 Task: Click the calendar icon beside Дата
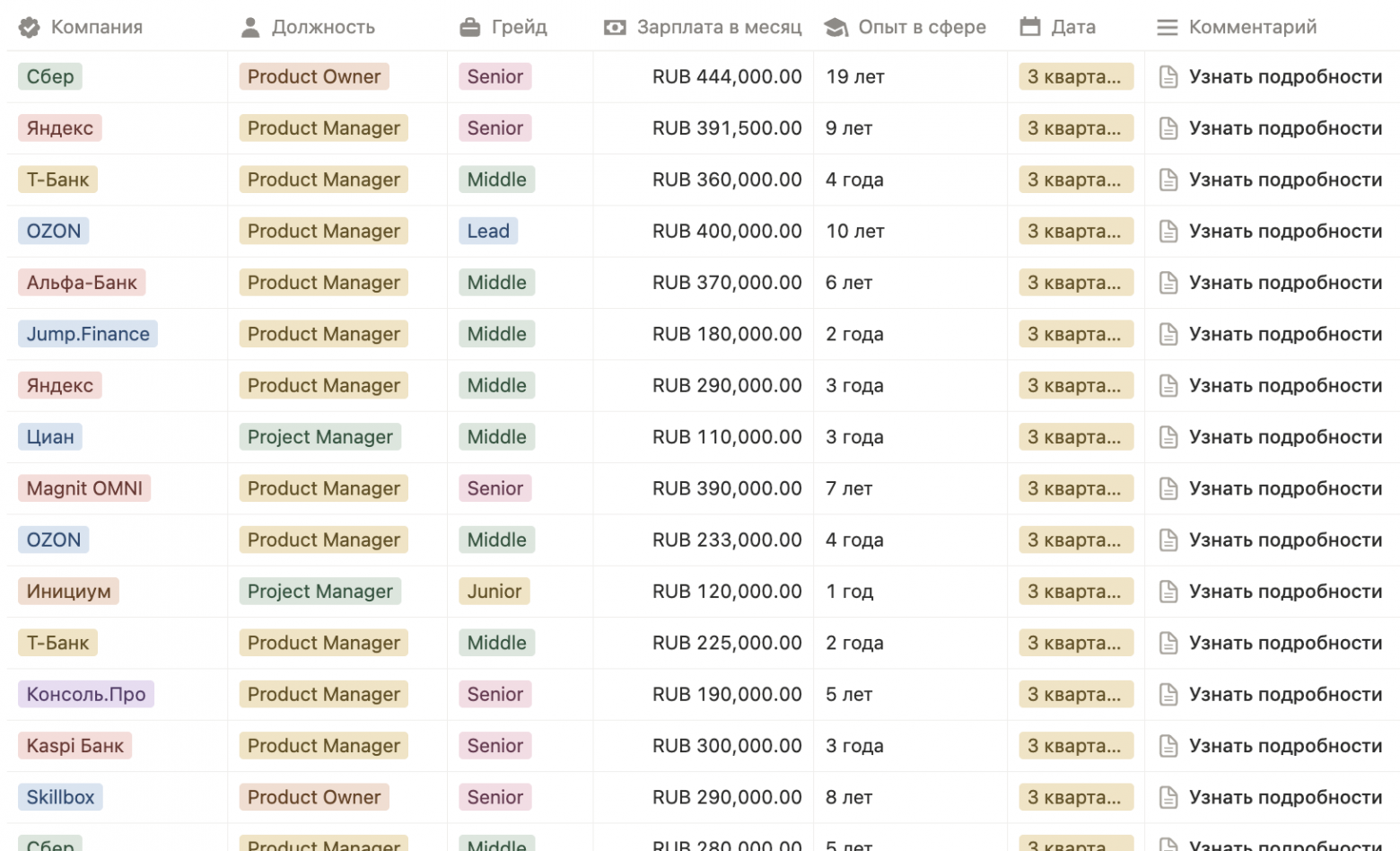(1030, 27)
